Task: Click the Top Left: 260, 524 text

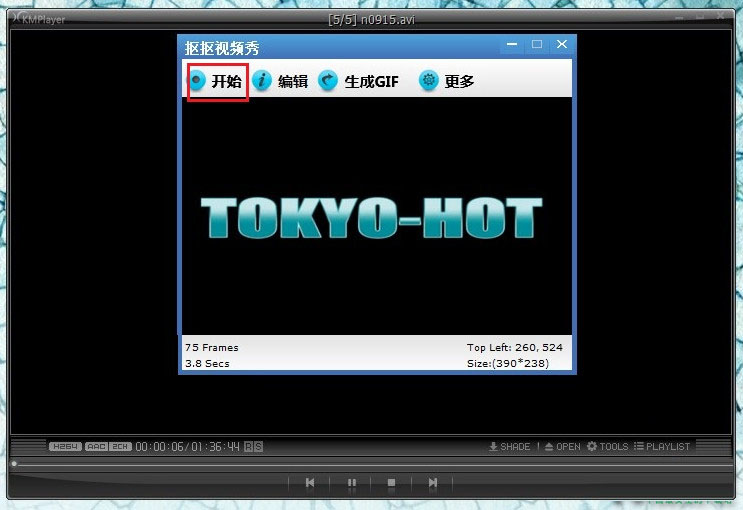Action: (x=515, y=347)
